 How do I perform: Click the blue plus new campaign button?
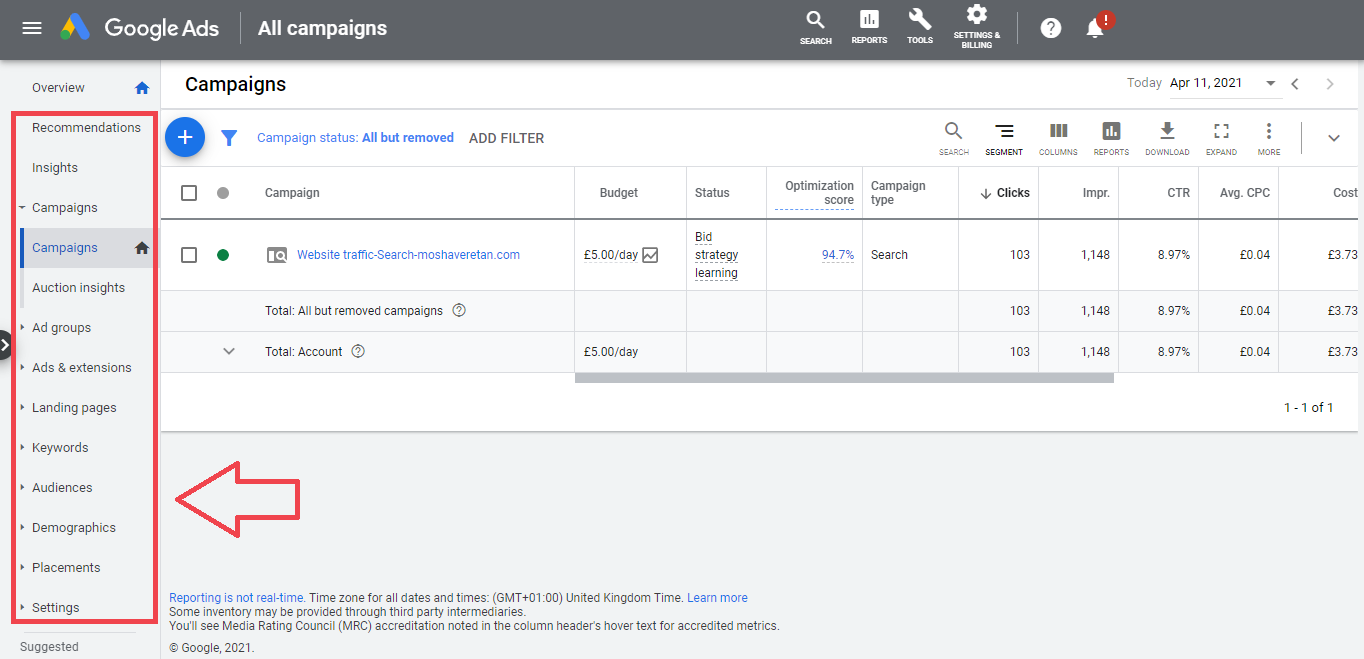185,138
